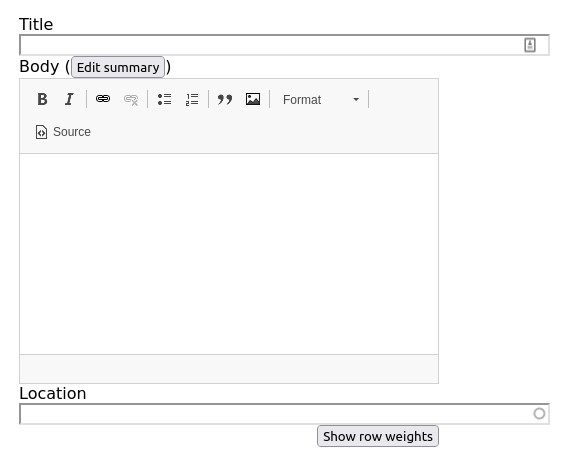
Task: Click the Edit summary button
Action: 118,67
